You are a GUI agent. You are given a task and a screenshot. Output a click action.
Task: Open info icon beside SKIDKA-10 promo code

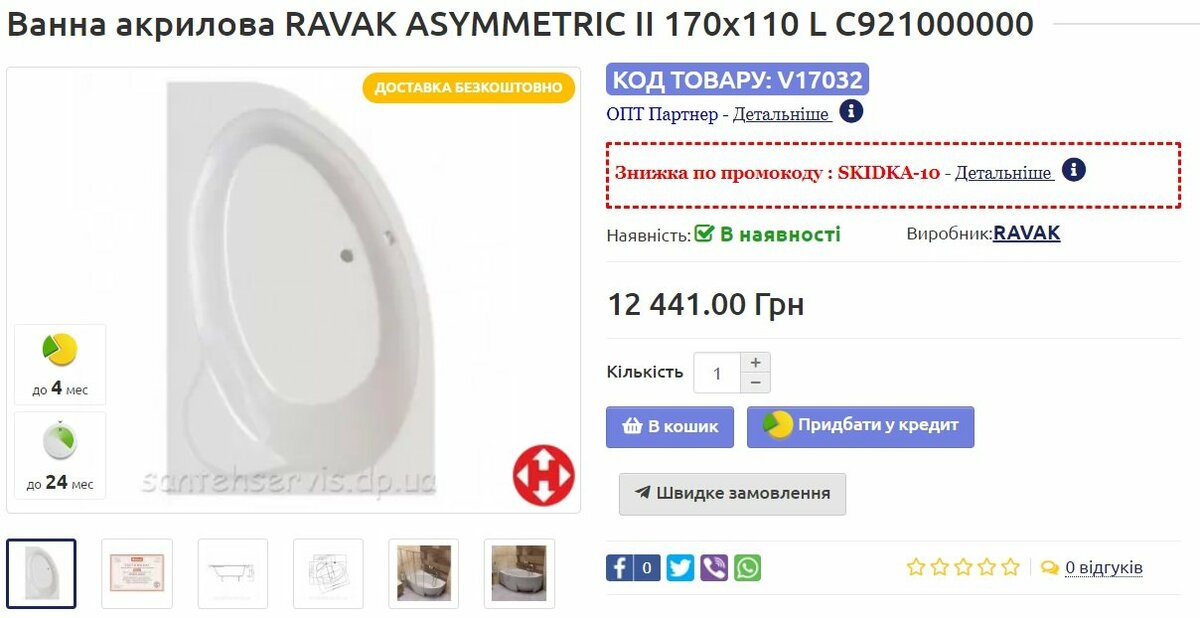(1074, 169)
